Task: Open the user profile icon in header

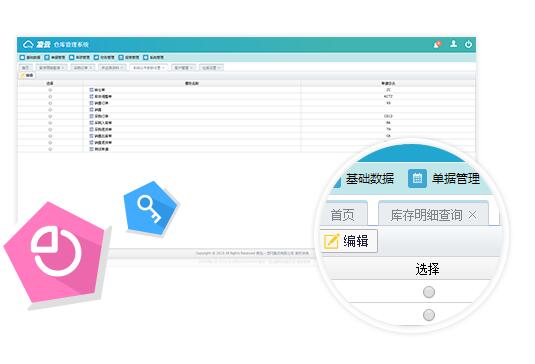Action: tap(453, 44)
